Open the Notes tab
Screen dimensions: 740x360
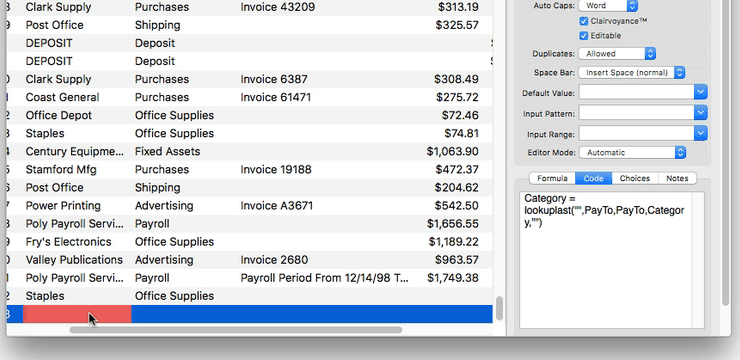677,178
